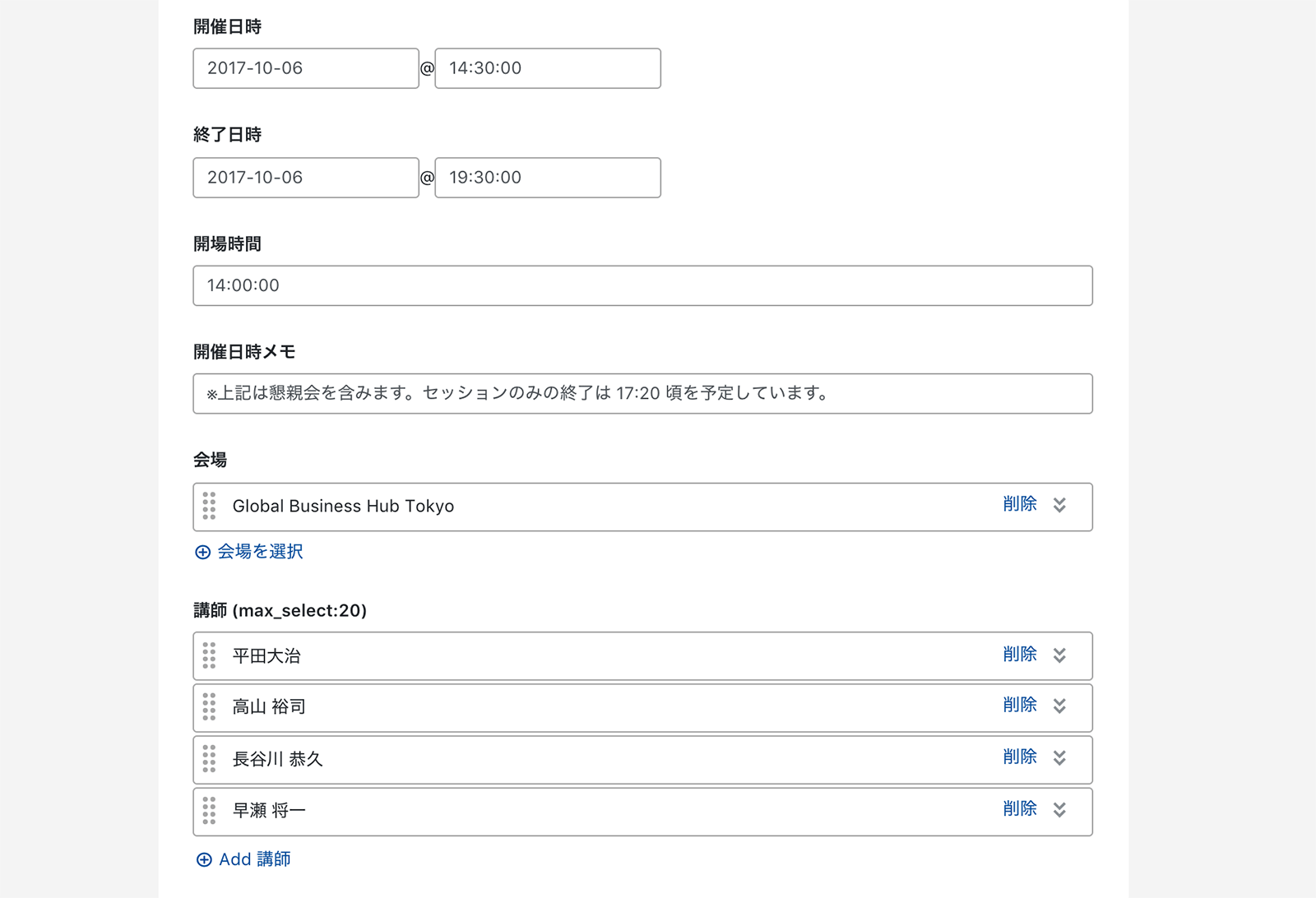The width and height of the screenshot is (1316, 898).
Task: Expand the Global Business Hub Tokyo venue row
Action: coord(1059,505)
